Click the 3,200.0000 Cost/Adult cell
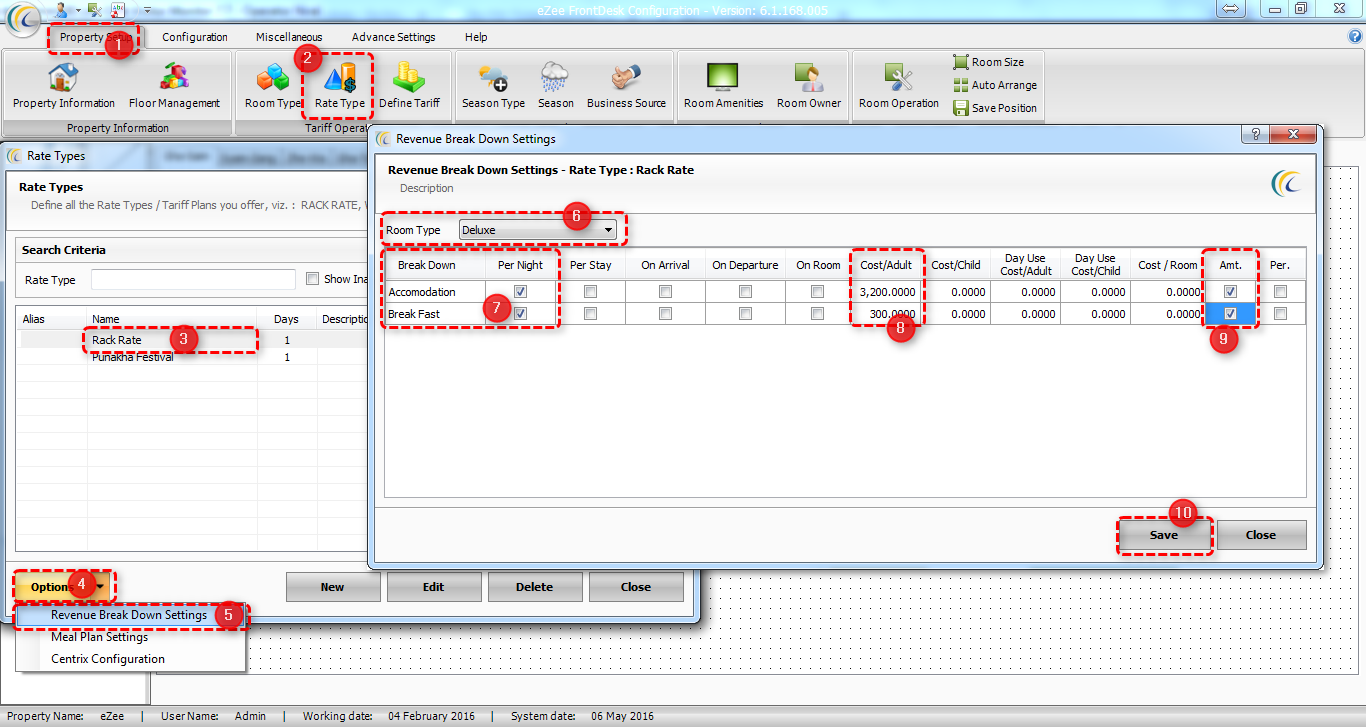 tap(887, 292)
